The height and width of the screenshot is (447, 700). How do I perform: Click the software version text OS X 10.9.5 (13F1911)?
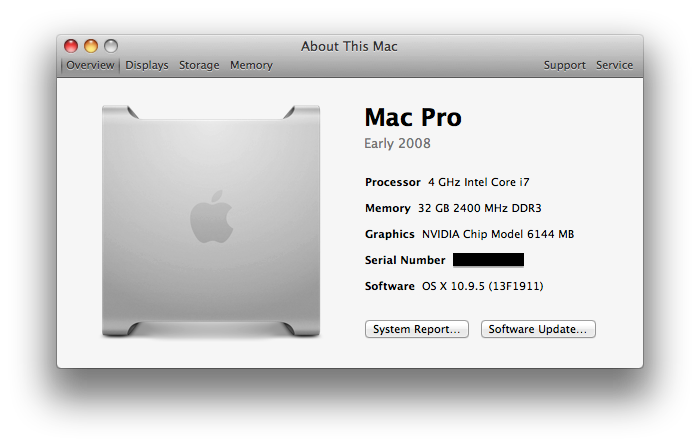pos(483,286)
